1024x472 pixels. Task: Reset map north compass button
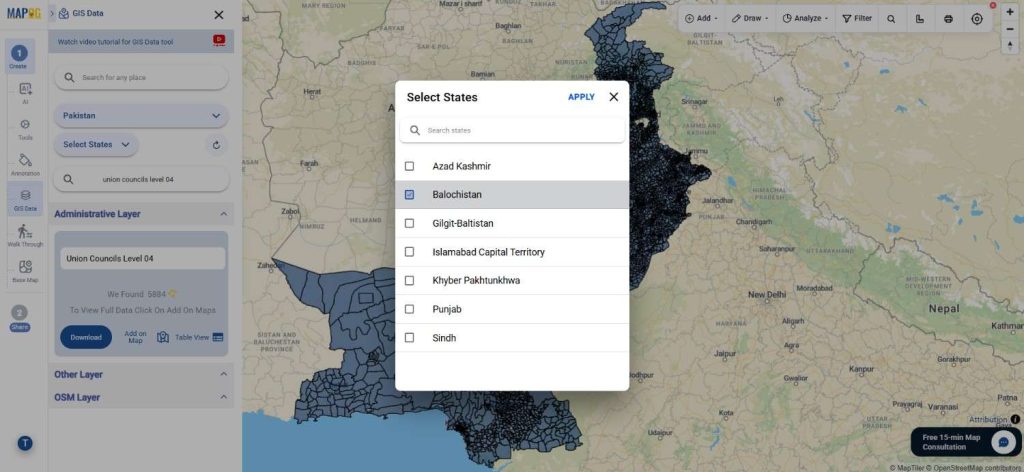1010,45
